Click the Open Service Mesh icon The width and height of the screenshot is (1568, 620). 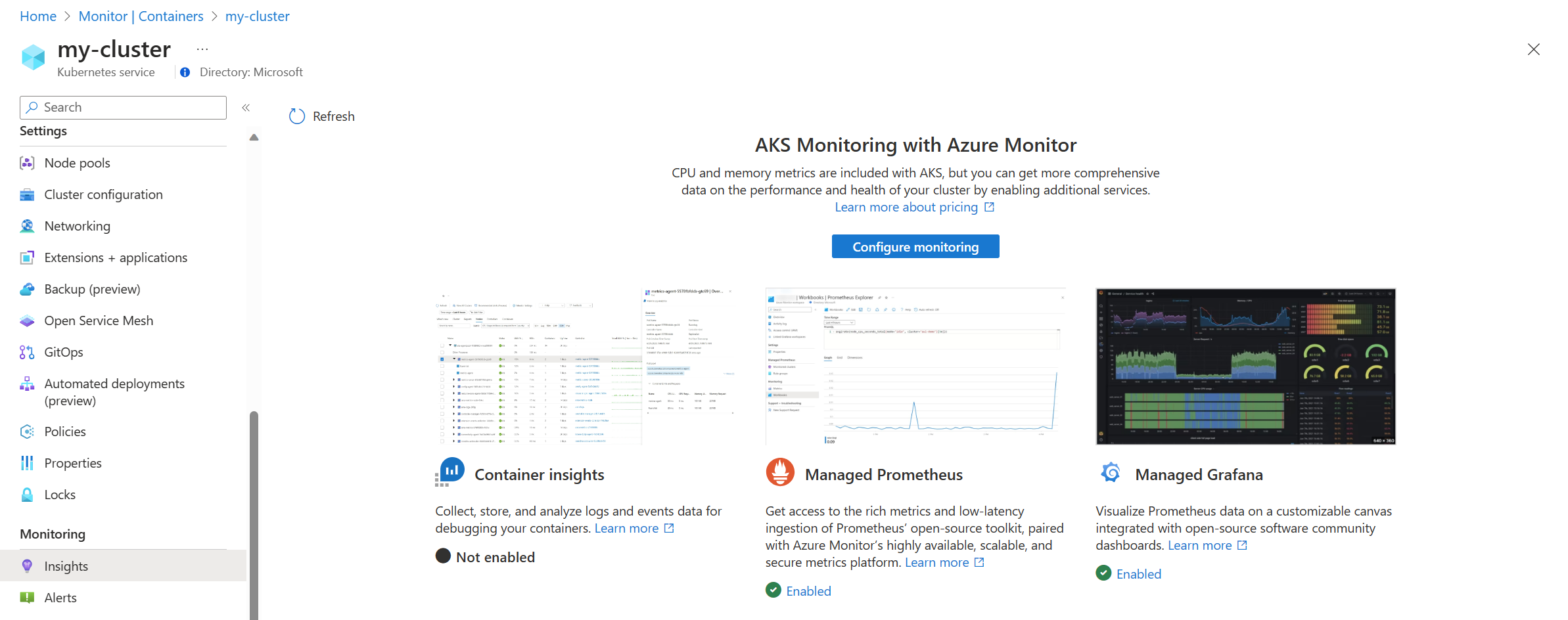coord(27,321)
